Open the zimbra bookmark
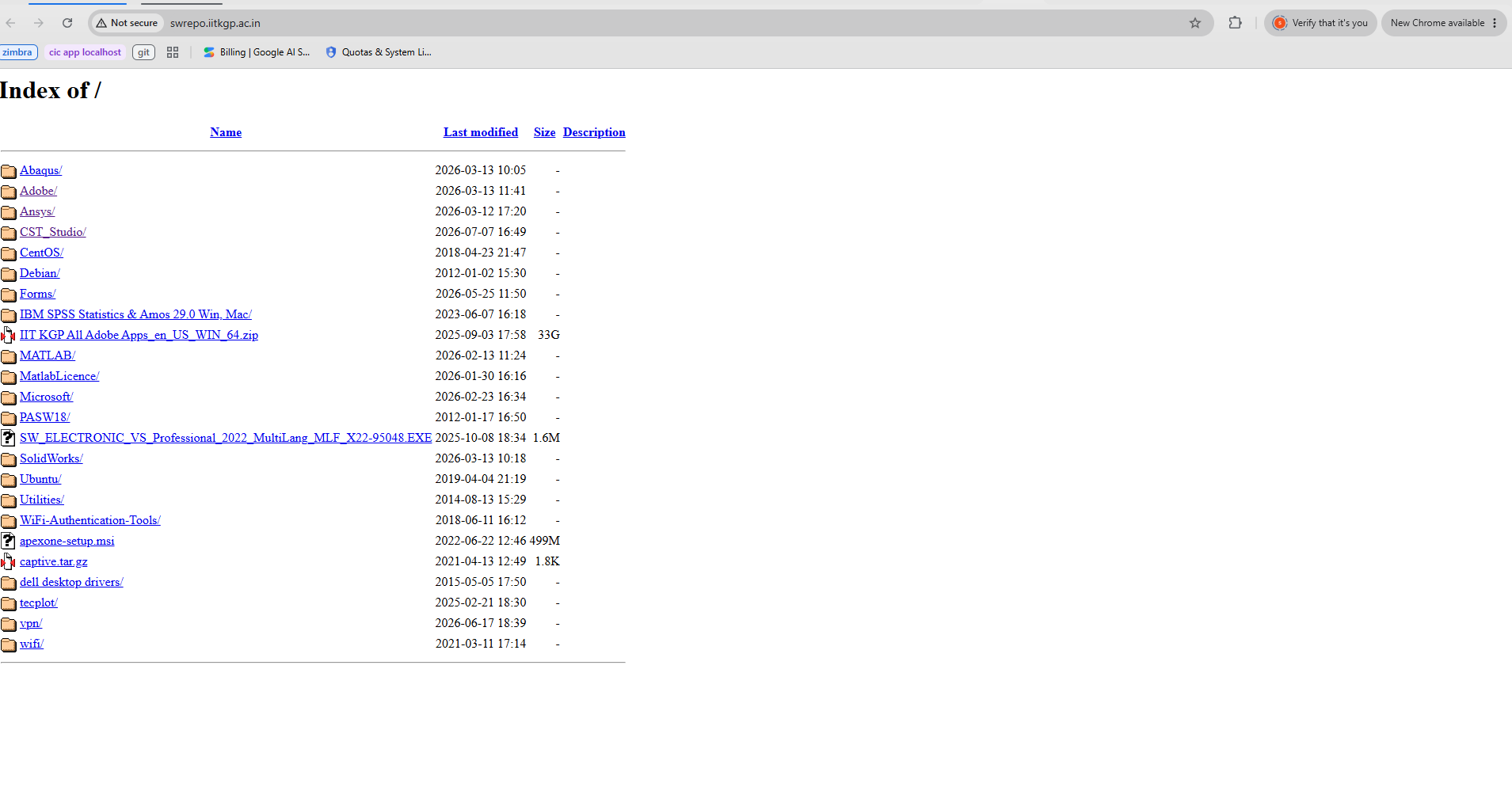Image resolution: width=1512 pixels, height=787 pixels. pyautogui.click(x=17, y=52)
